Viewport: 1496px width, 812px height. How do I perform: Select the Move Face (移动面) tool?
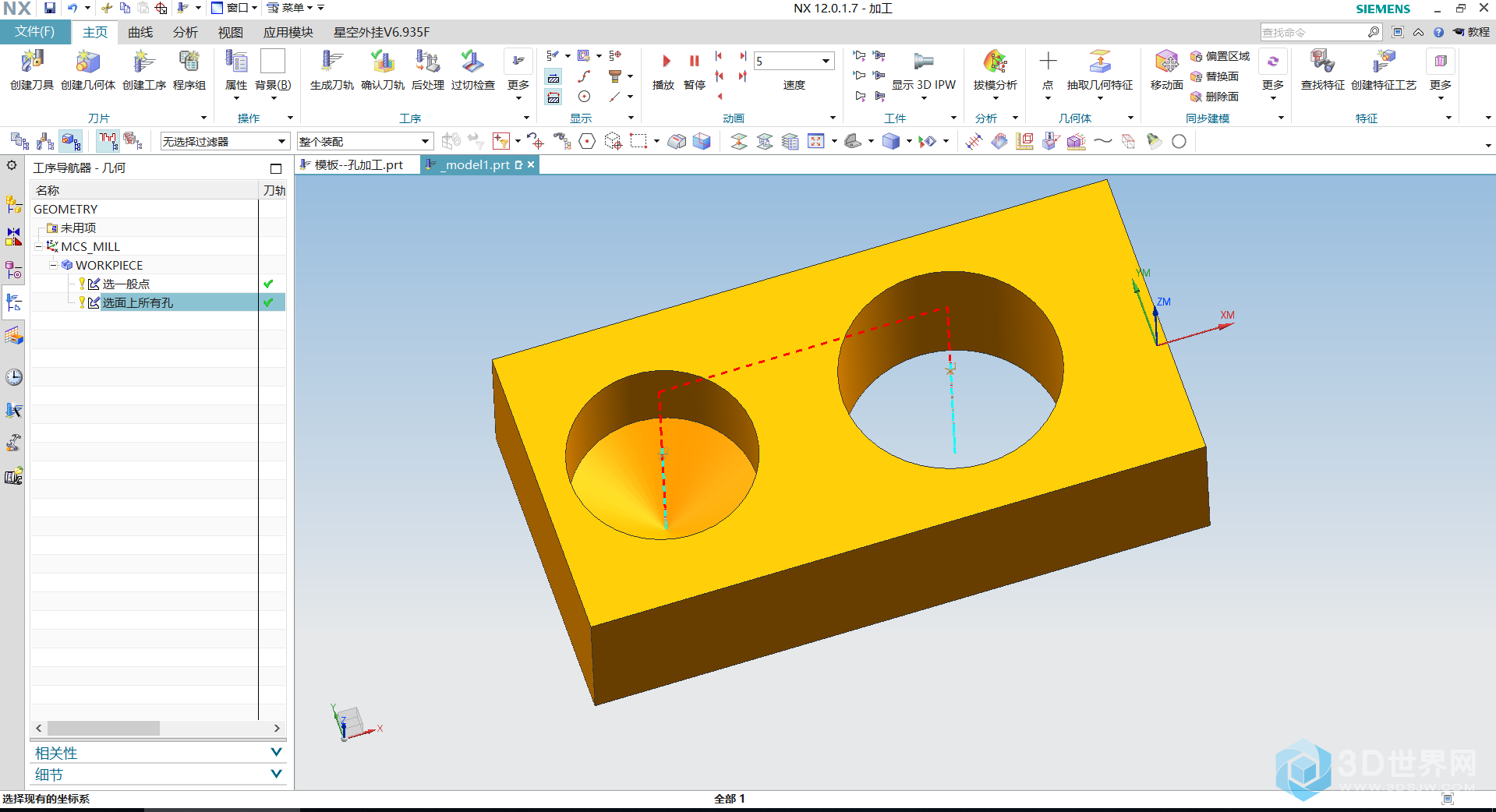click(x=1167, y=69)
